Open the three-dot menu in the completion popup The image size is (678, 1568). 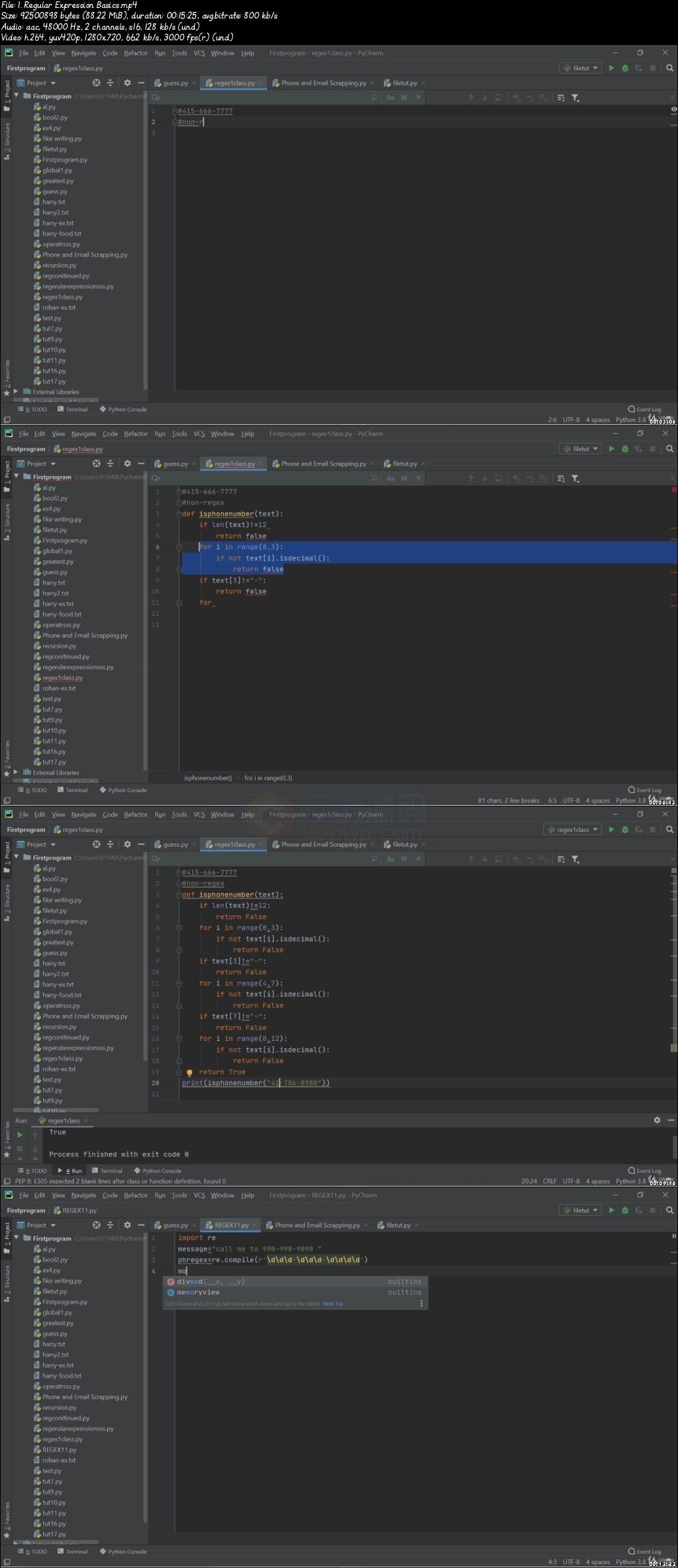coord(421,1303)
